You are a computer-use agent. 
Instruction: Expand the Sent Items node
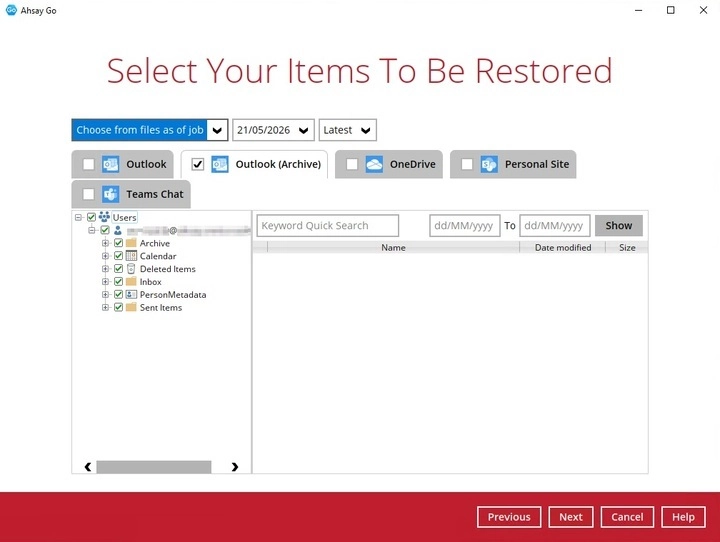pos(105,307)
